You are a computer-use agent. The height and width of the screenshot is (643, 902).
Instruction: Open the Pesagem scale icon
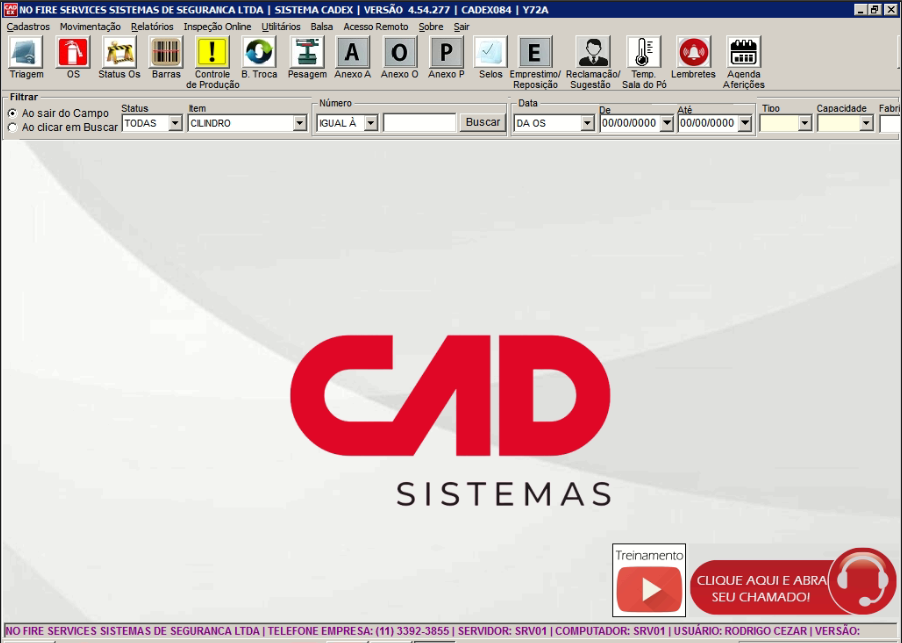307,52
